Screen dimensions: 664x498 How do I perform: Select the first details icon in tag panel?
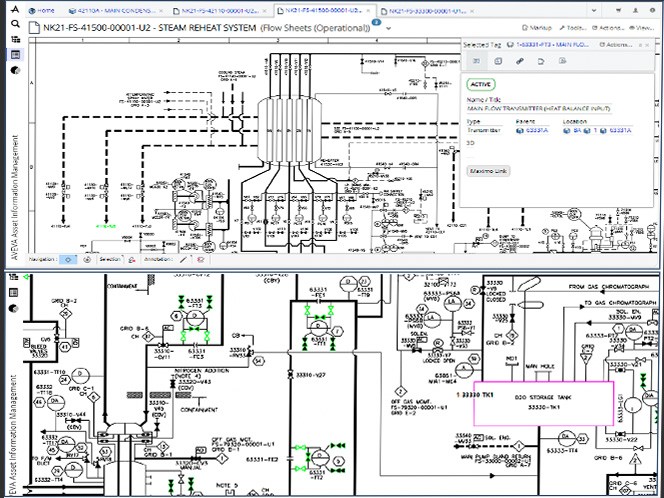click(476, 62)
